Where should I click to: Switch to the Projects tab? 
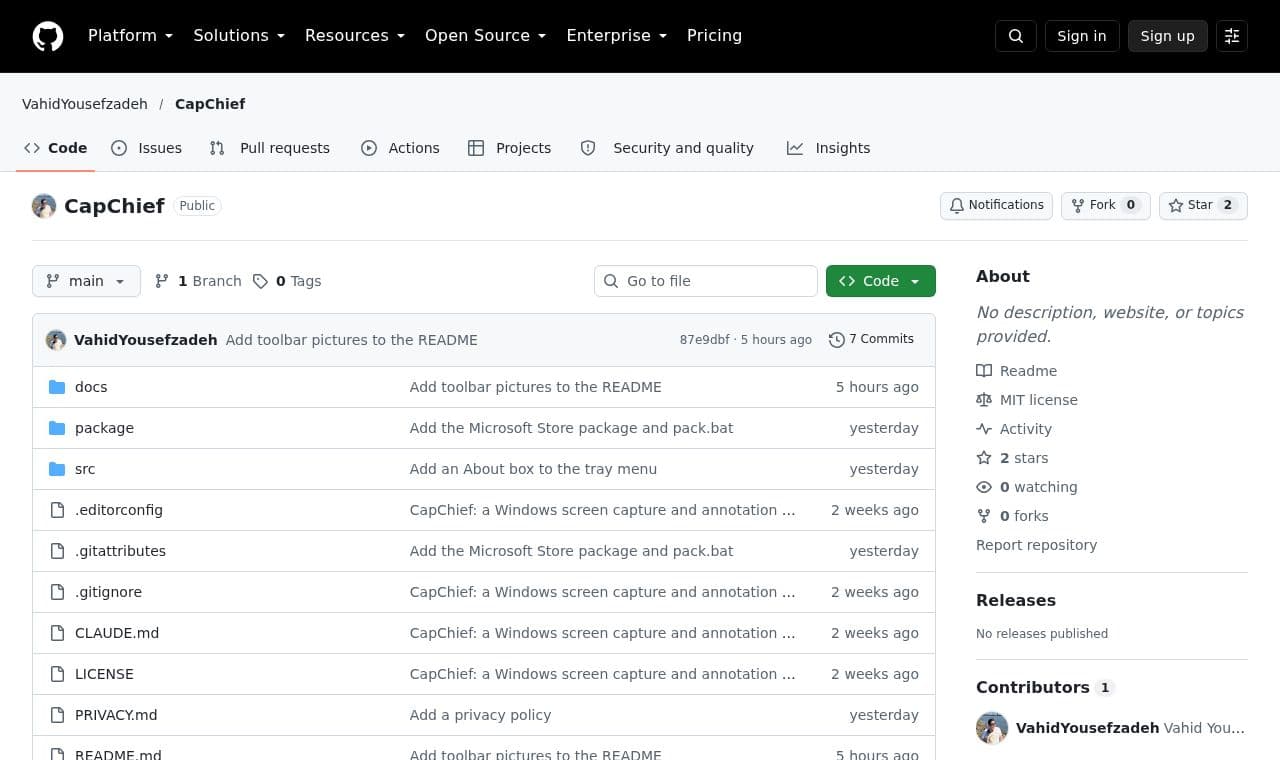point(509,148)
